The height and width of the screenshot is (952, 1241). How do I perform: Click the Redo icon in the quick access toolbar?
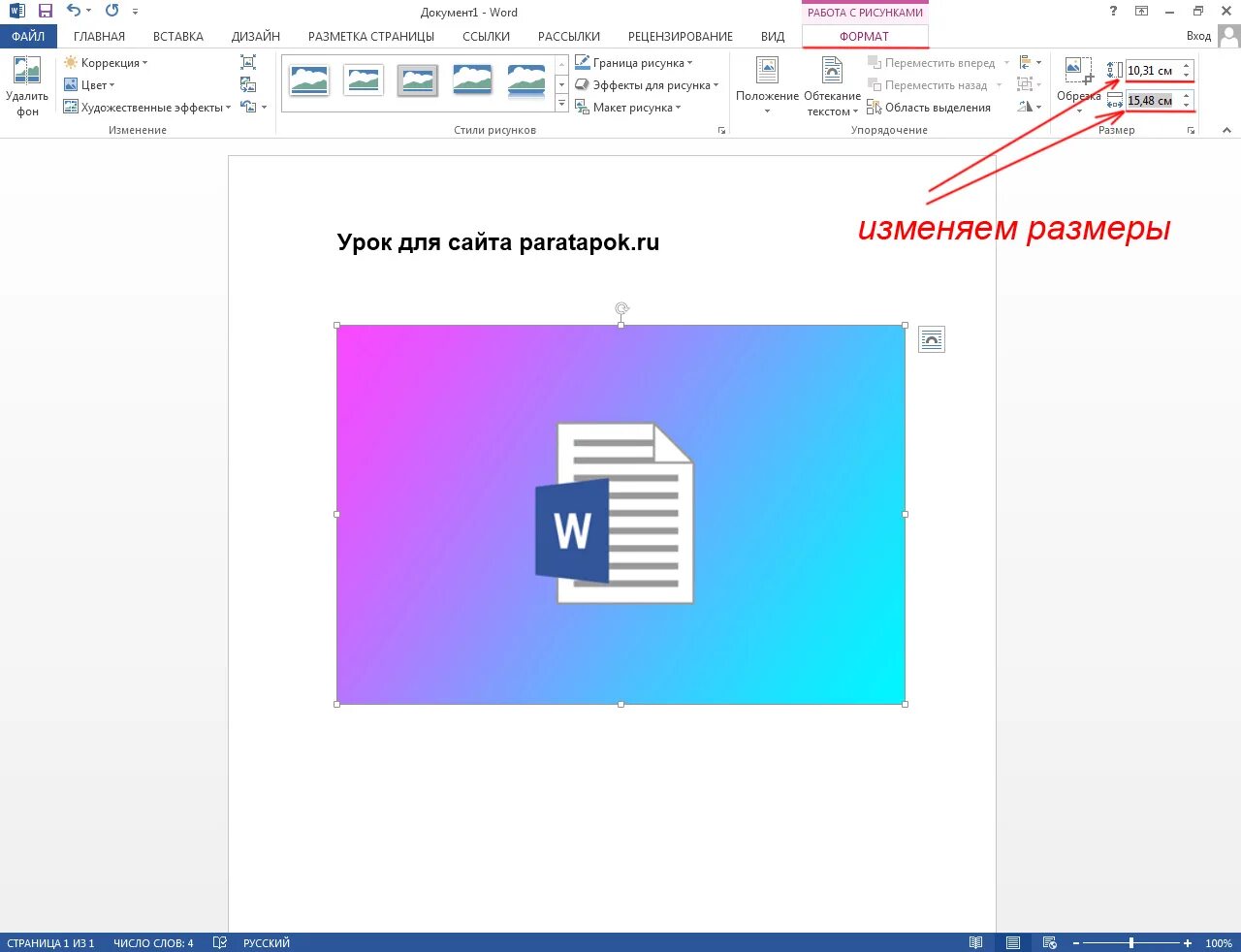[x=111, y=11]
